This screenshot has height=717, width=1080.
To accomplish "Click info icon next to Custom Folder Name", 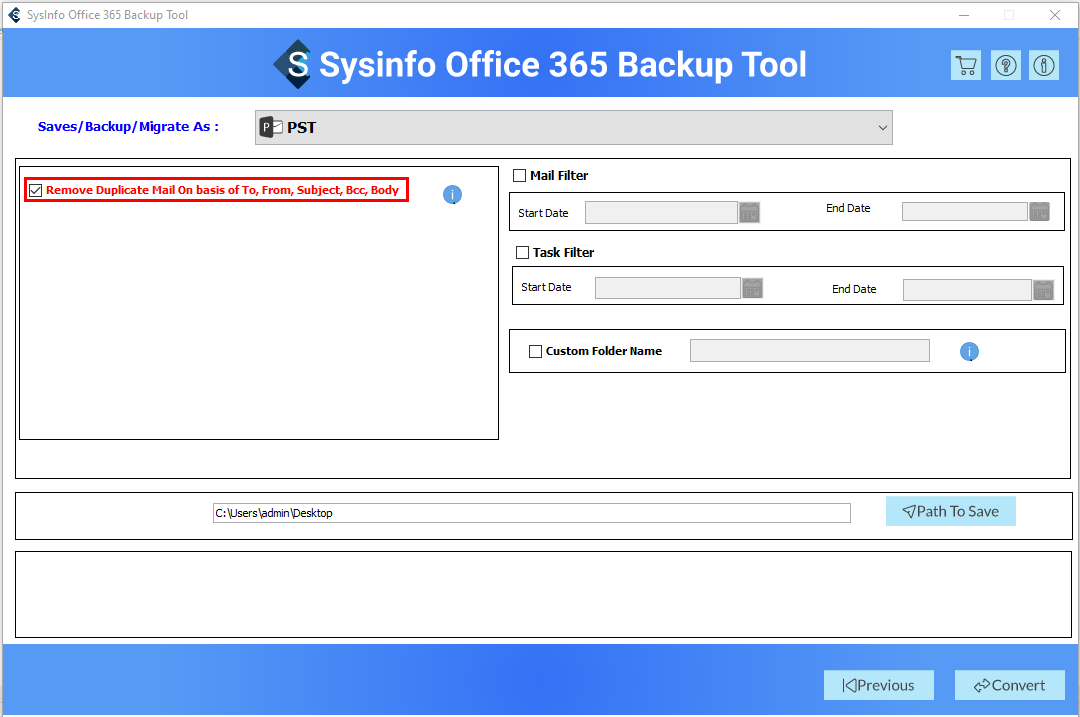I will click(x=969, y=352).
